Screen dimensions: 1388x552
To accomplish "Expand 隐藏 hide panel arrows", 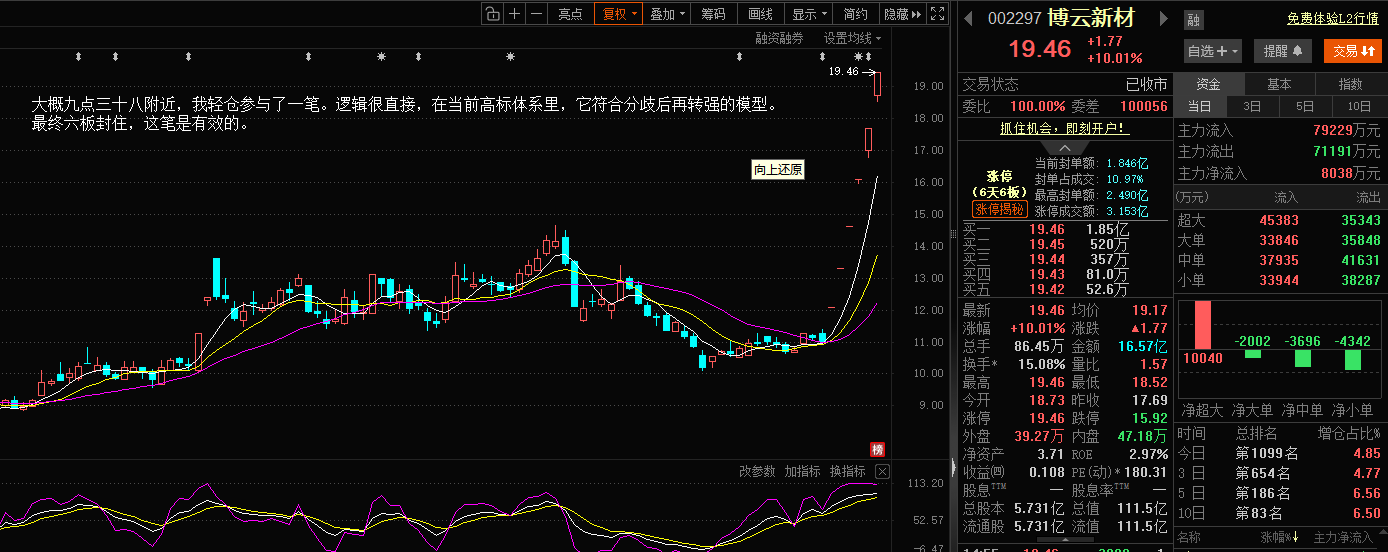I will pyautogui.click(x=902, y=13).
